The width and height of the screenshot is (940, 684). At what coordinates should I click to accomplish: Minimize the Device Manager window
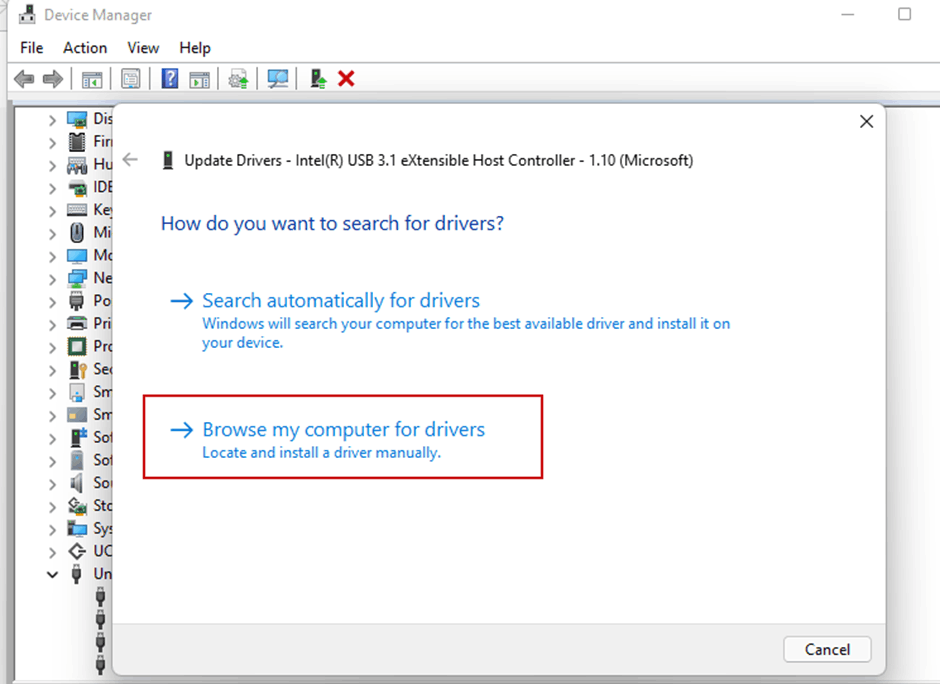pos(848,14)
